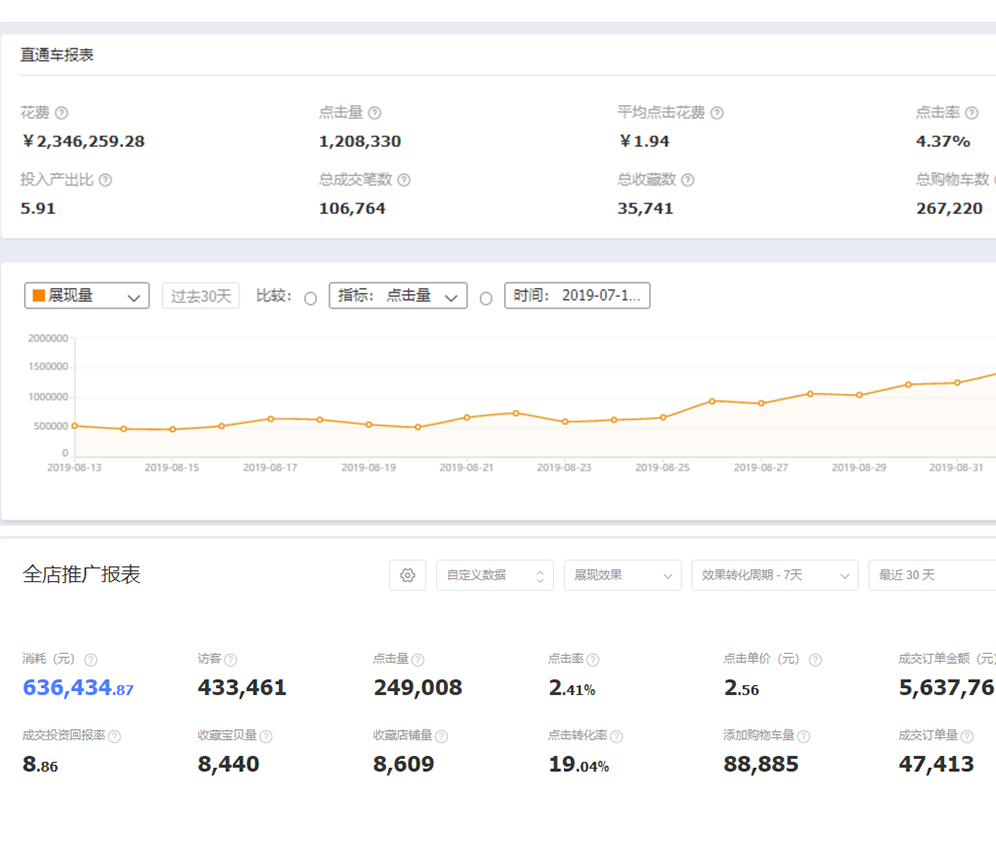This screenshot has width=996, height=848.
Task: Click the 过去30天 button
Action: click(x=201, y=296)
